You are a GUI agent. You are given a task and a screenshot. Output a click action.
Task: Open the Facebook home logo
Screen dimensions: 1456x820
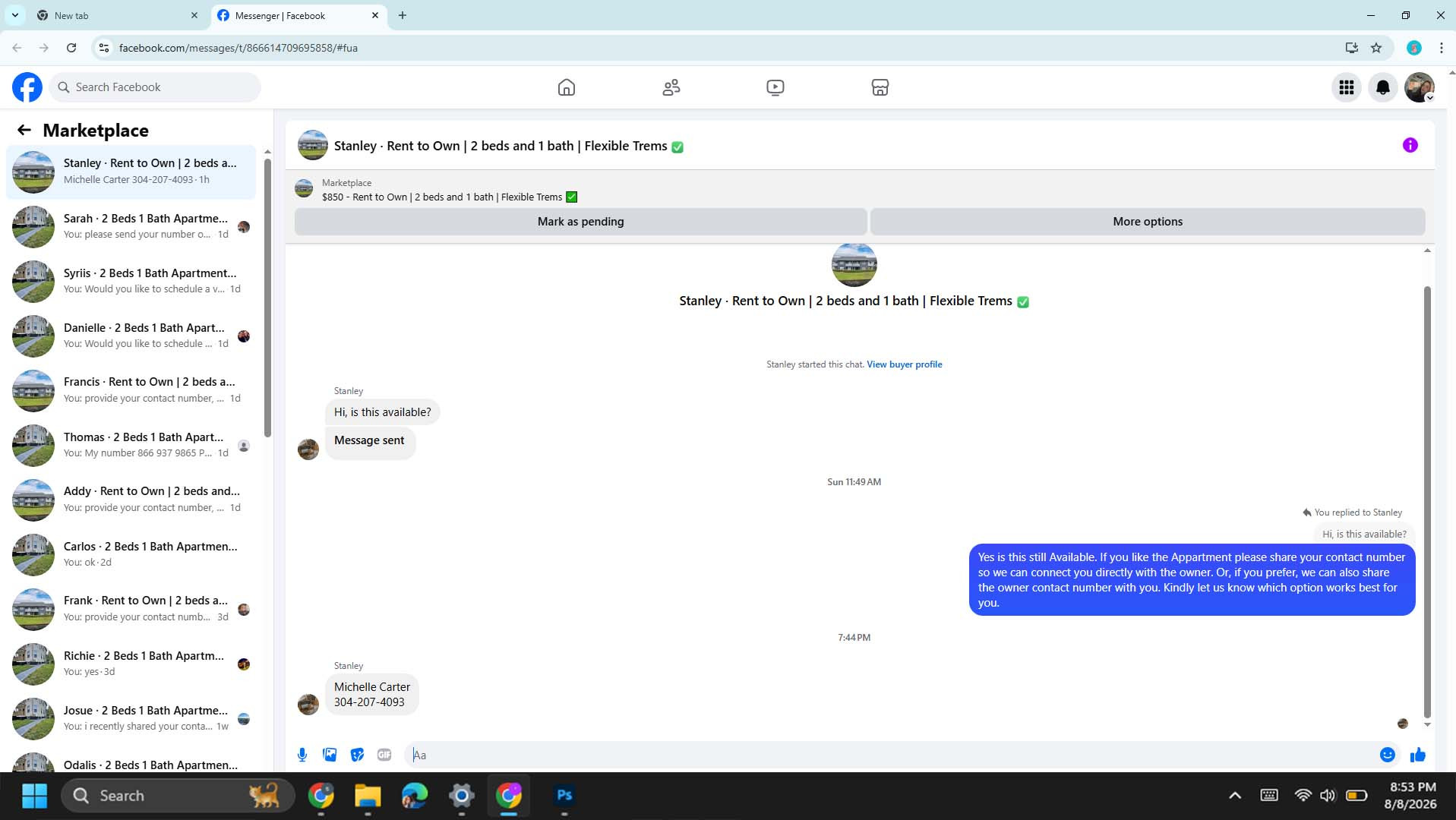27,87
